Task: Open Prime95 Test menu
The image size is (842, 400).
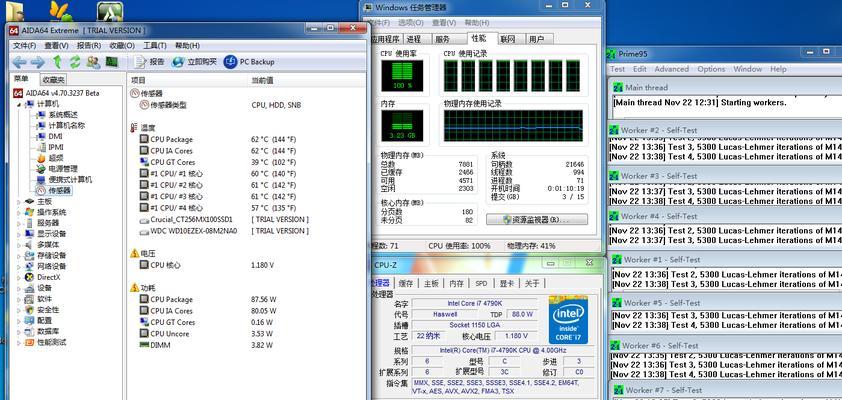Action: (x=618, y=69)
